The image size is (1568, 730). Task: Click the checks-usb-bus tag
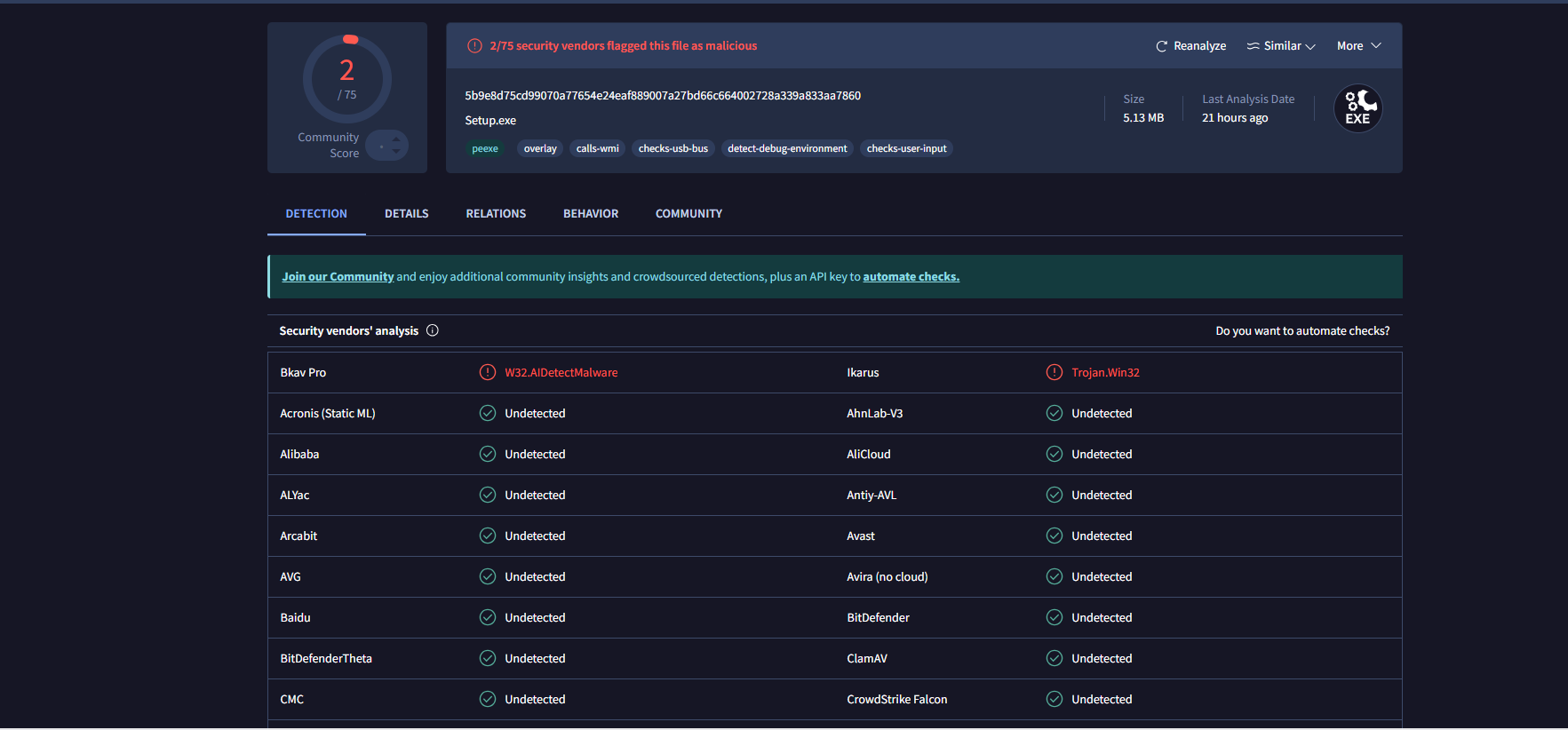pos(673,148)
